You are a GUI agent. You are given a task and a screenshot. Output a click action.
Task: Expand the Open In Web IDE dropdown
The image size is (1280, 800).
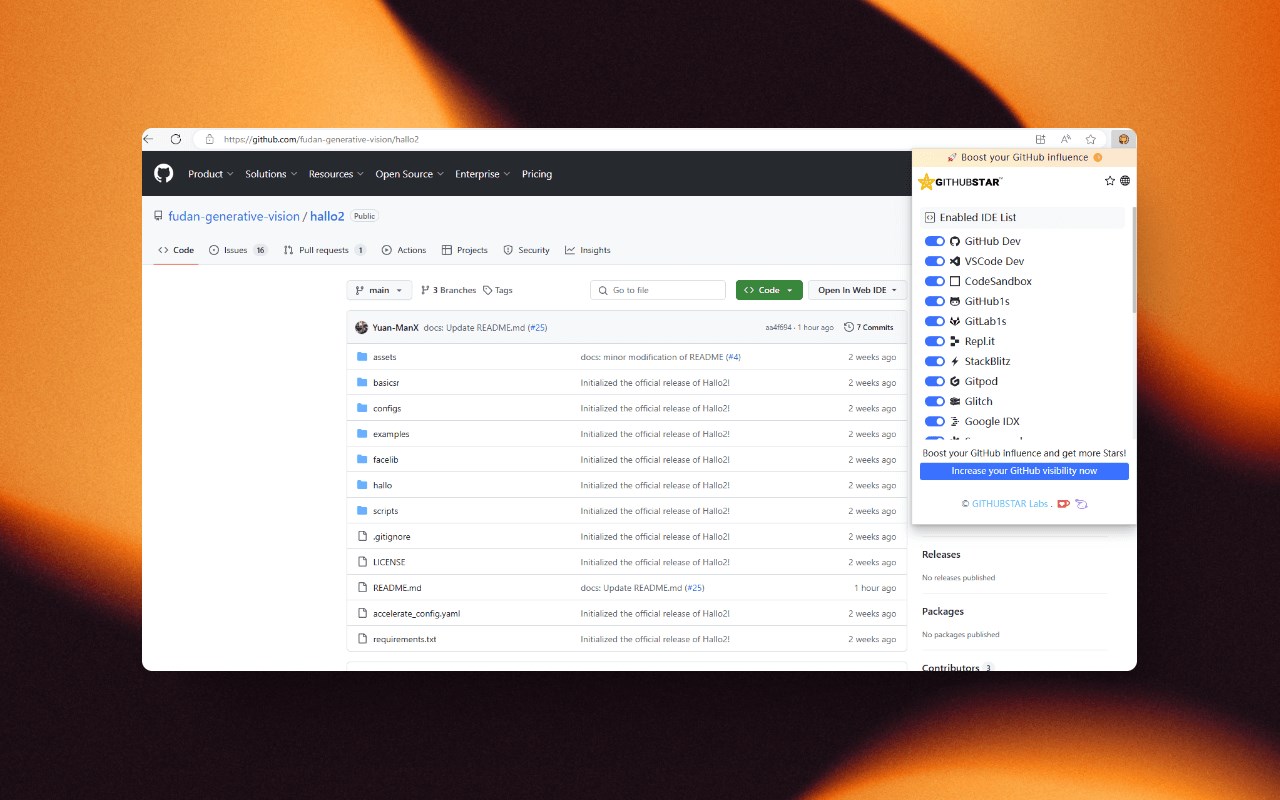(x=857, y=290)
